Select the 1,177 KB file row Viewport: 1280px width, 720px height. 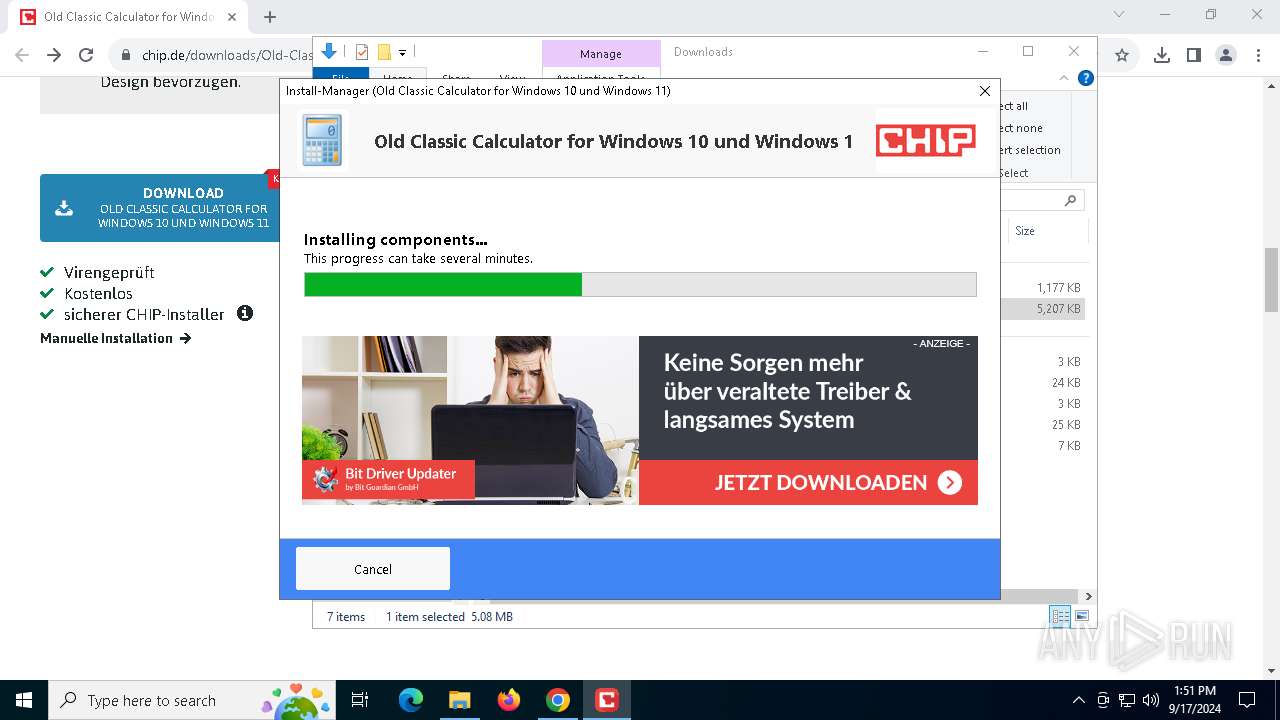[x=1043, y=288]
